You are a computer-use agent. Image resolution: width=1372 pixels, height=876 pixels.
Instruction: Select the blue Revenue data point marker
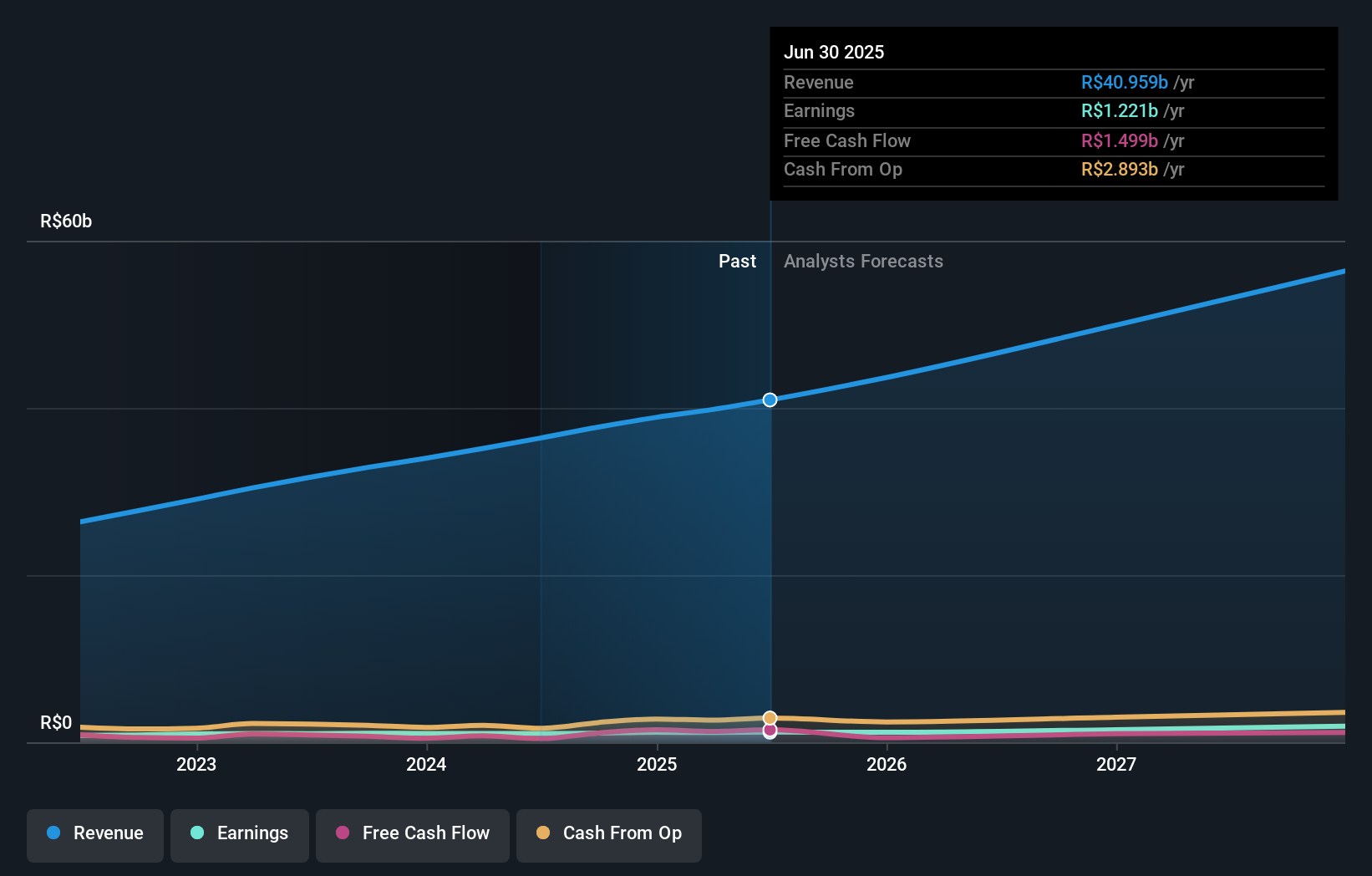point(770,400)
